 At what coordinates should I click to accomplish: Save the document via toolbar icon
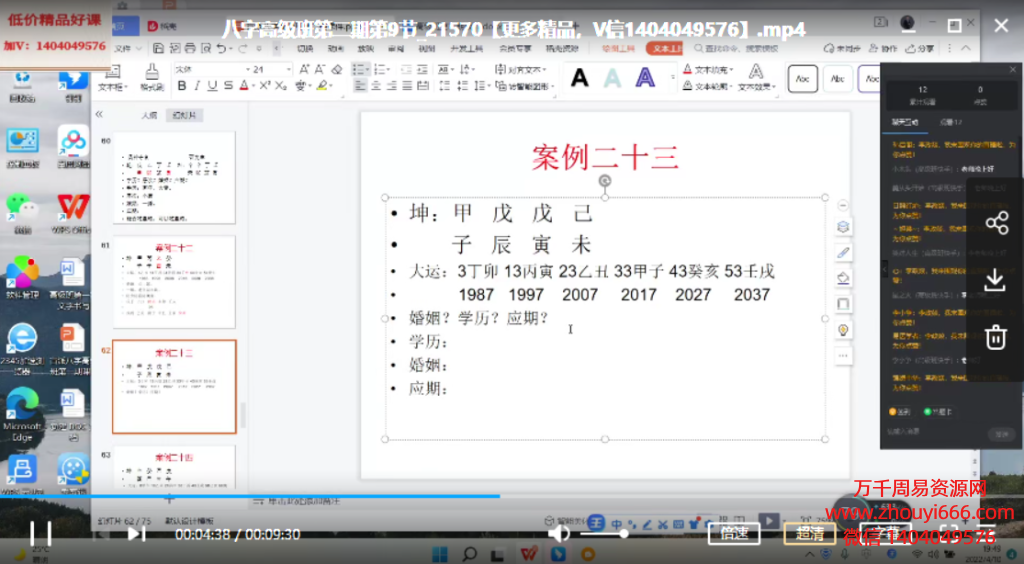[158, 48]
